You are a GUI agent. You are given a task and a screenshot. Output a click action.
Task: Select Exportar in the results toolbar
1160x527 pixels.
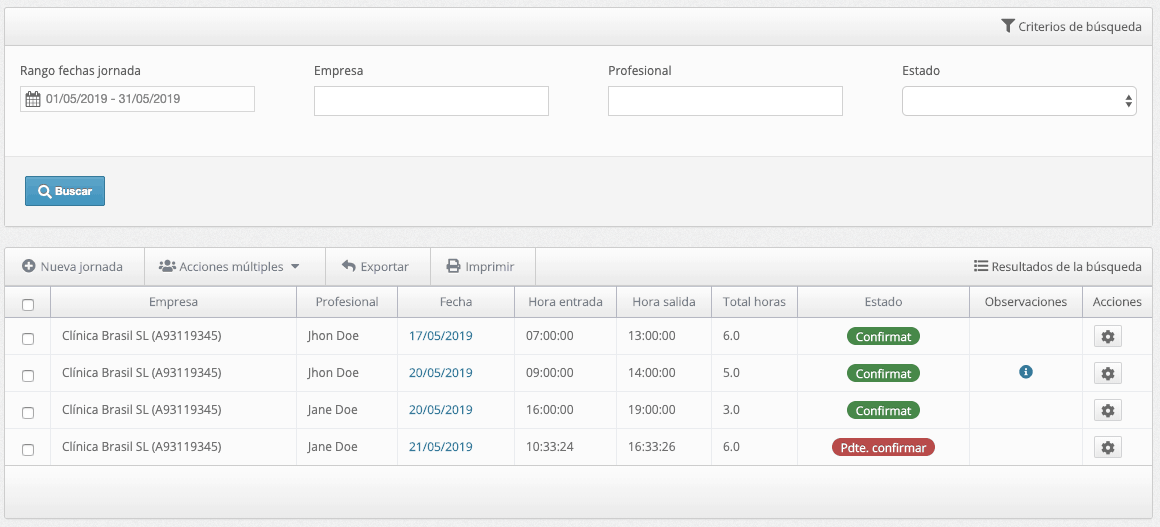(377, 266)
